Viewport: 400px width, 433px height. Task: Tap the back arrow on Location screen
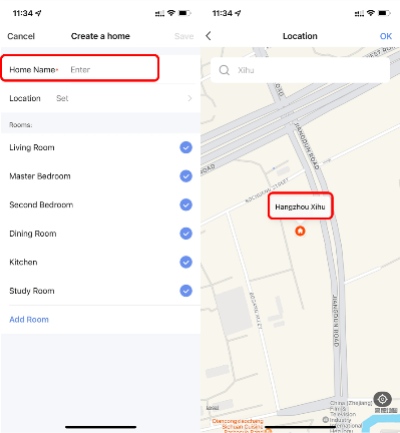point(208,36)
